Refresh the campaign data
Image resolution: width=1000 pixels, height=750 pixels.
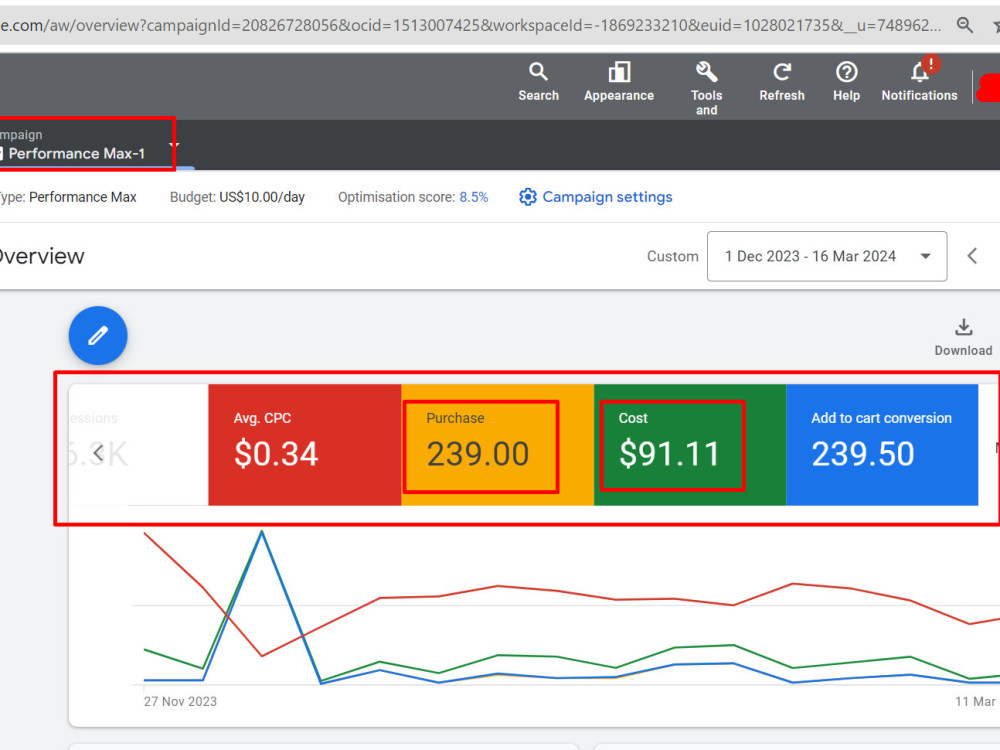click(782, 83)
